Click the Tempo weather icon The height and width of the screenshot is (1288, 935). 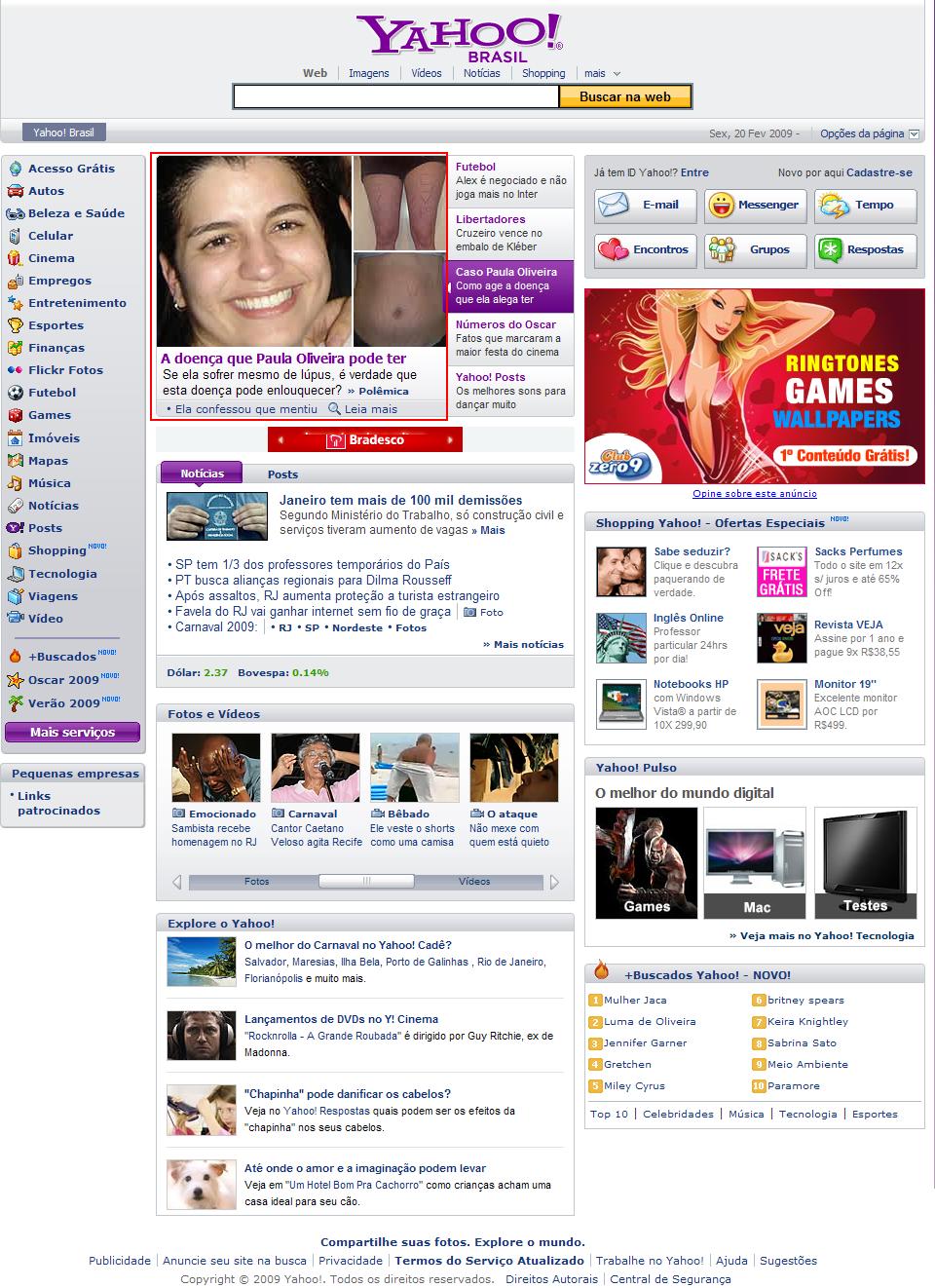point(834,206)
